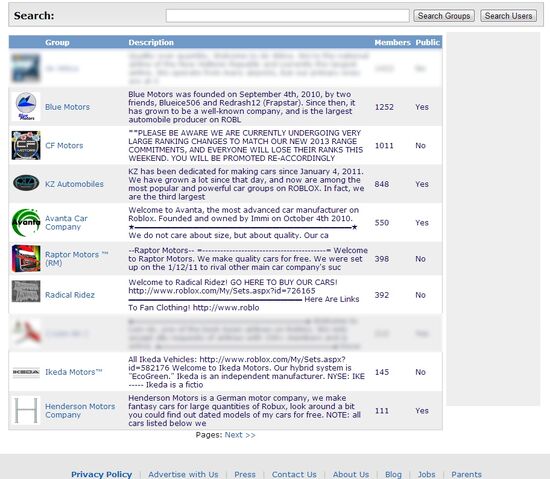Viewport: 550px width, 479px height.
Task: Open the Radical Ridez gray thumbnail
Action: pos(26,291)
